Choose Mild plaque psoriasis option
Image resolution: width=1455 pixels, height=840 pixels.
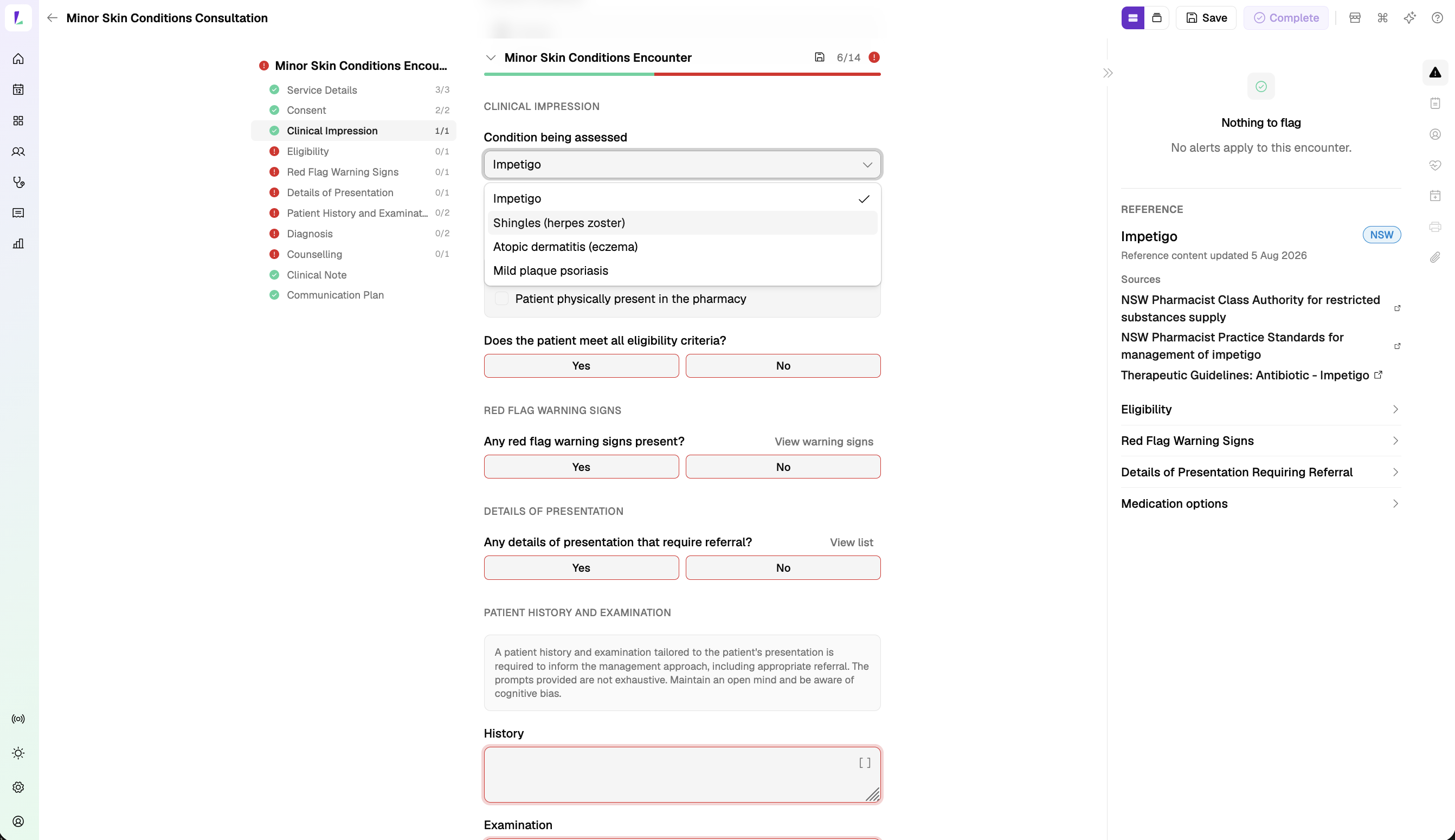tap(682, 270)
